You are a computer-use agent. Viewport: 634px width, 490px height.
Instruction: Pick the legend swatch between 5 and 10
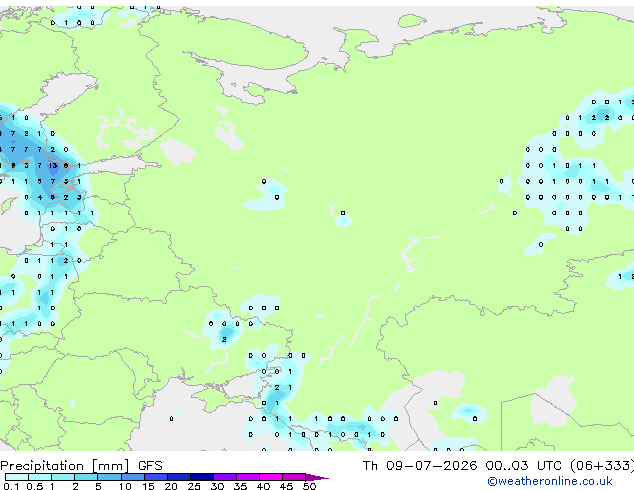(109, 477)
